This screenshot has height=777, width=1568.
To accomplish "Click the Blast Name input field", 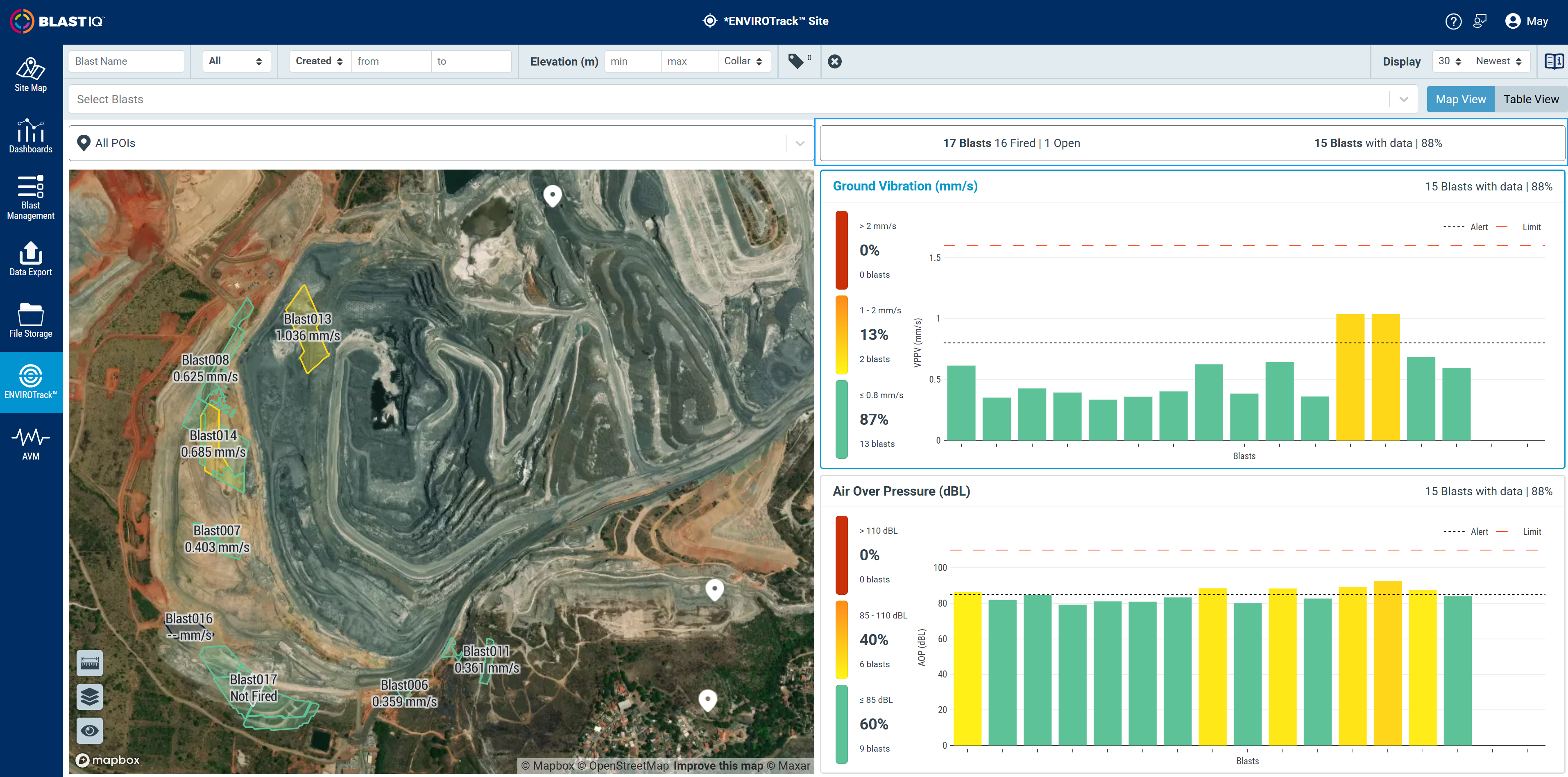I will click(x=127, y=61).
